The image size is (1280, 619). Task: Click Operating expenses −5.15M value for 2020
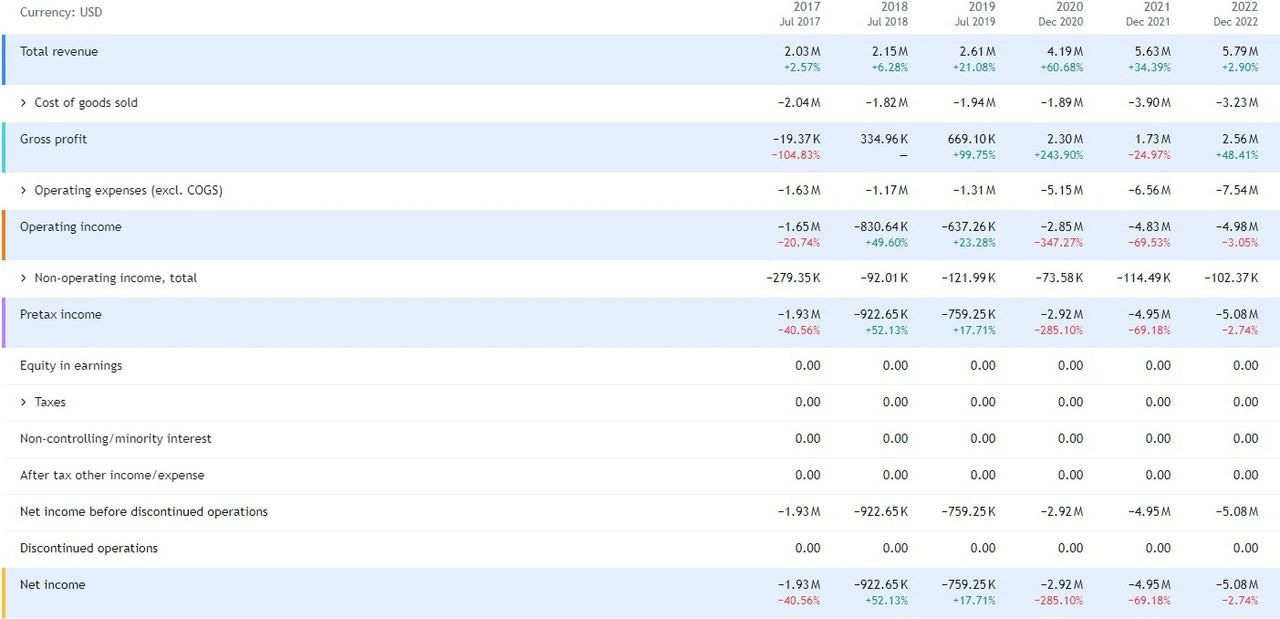[1060, 191]
